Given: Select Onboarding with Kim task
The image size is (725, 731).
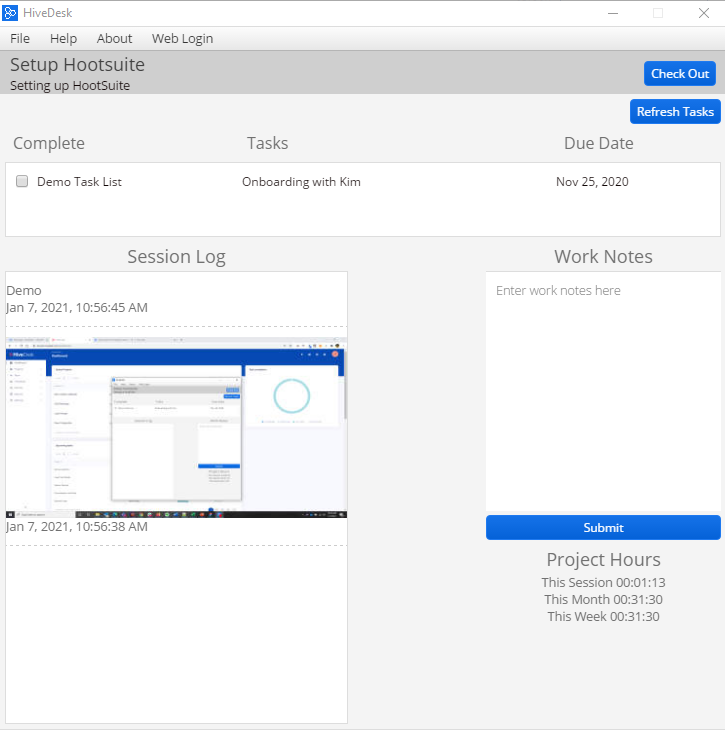Looking at the screenshot, I should click(301, 182).
